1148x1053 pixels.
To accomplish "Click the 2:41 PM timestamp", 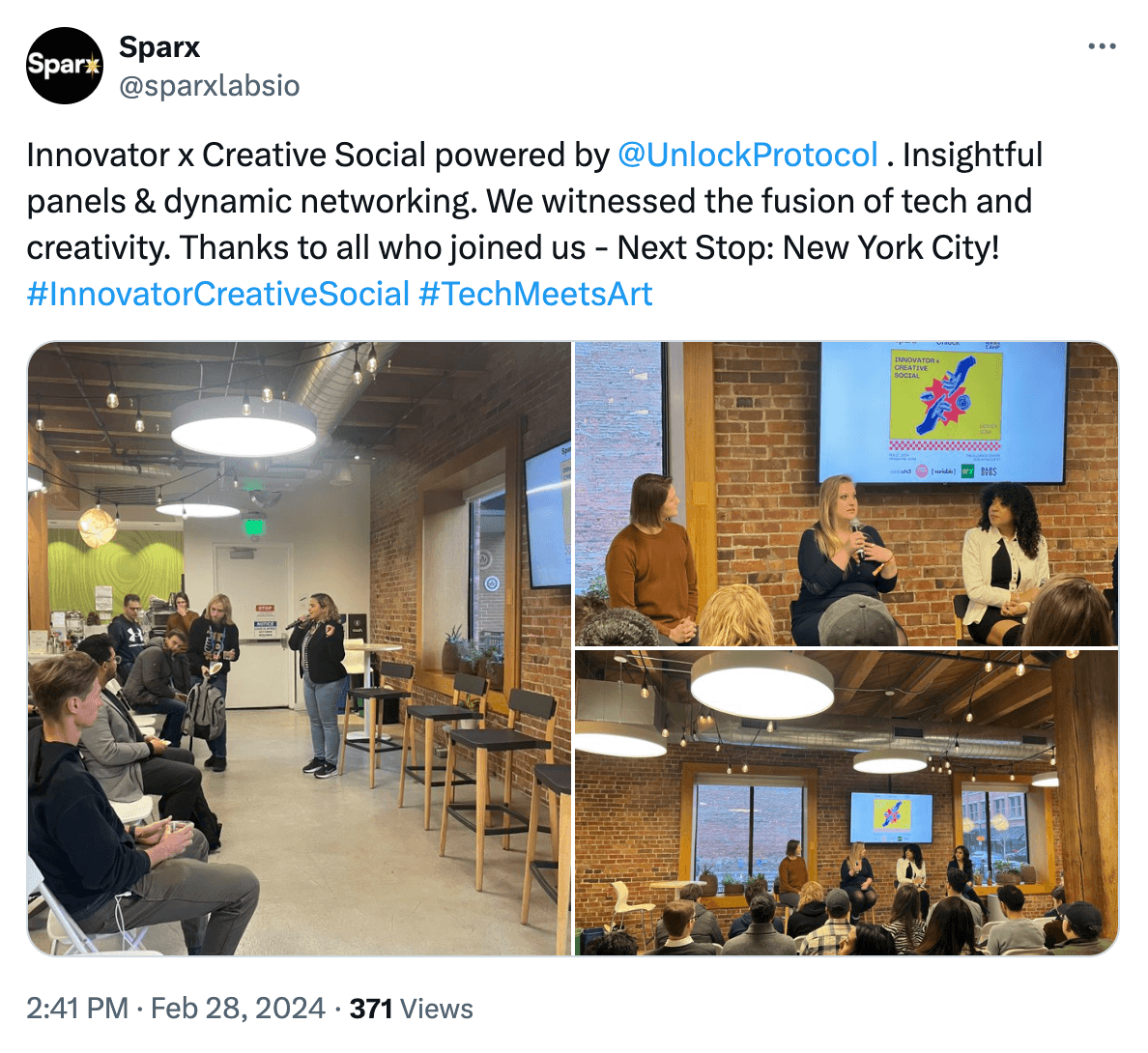I will 77,1009.
